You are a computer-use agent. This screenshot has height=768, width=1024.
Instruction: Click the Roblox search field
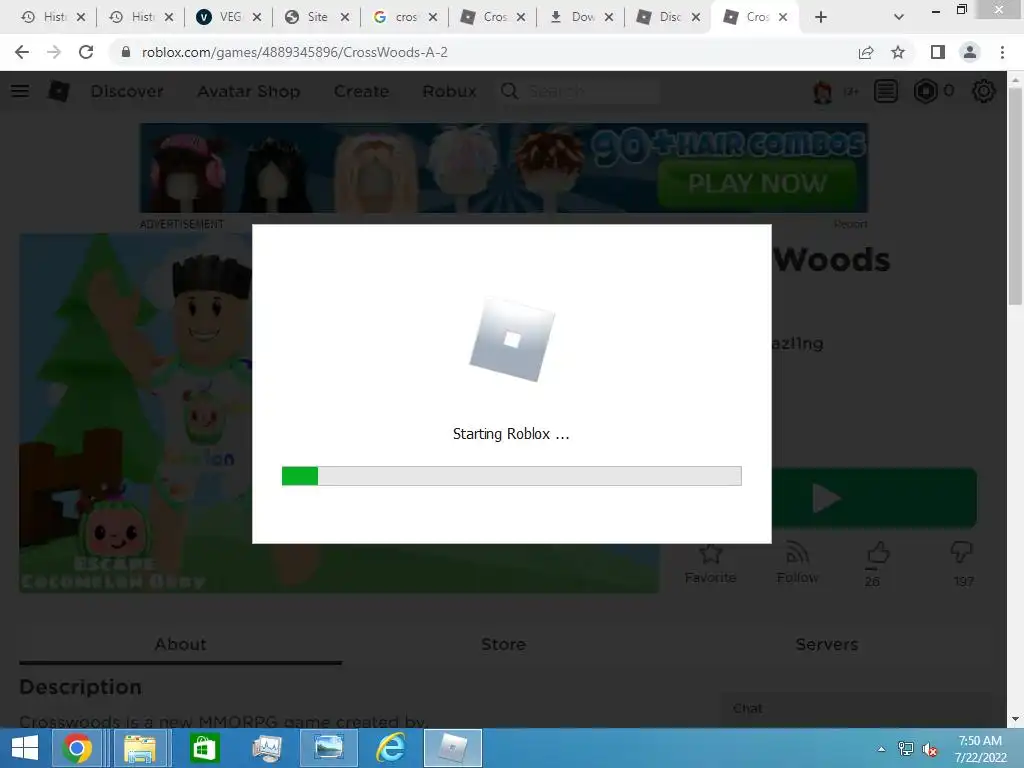tap(580, 91)
